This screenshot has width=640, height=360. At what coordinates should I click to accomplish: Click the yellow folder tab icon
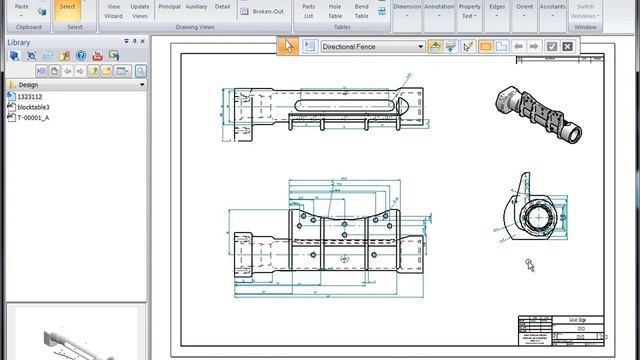[x=64, y=56]
